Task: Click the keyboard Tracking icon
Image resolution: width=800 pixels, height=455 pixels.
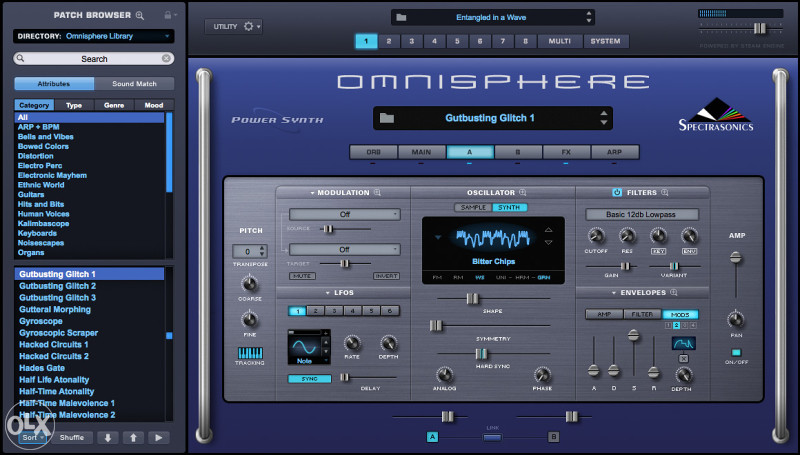Action: point(250,353)
